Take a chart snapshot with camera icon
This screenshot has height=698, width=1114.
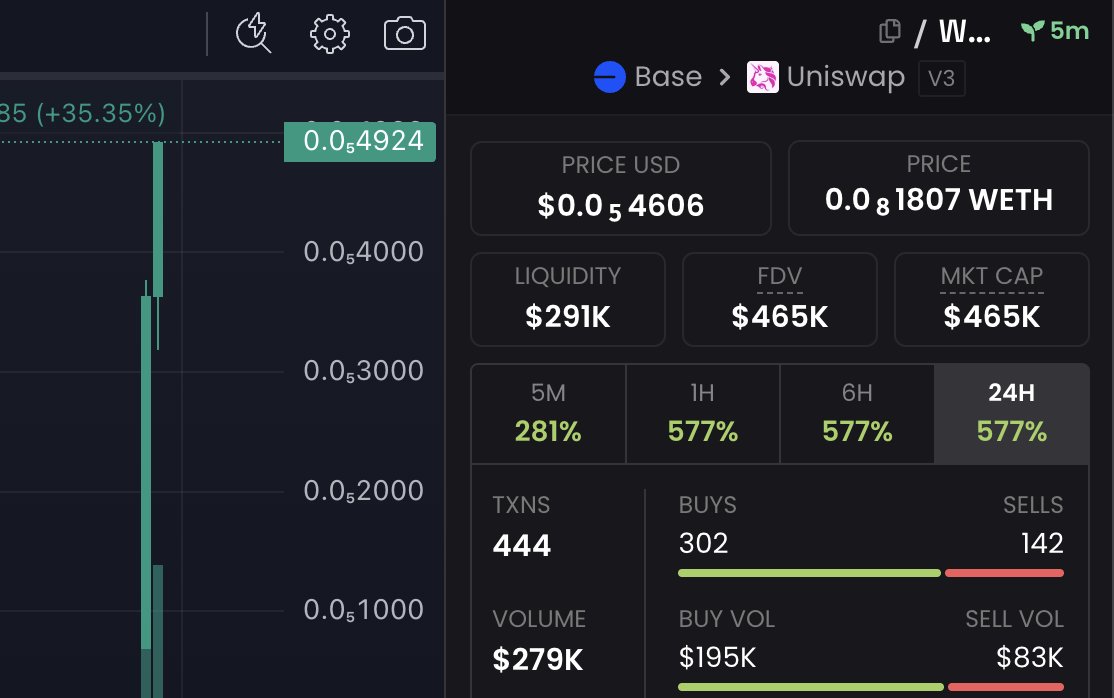tap(405, 33)
